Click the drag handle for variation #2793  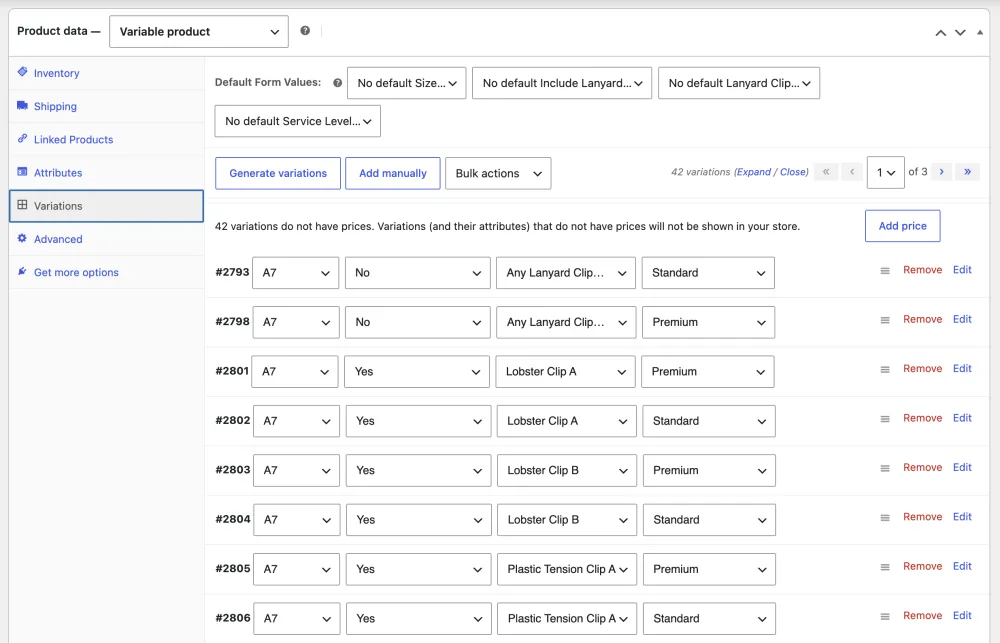(x=885, y=270)
